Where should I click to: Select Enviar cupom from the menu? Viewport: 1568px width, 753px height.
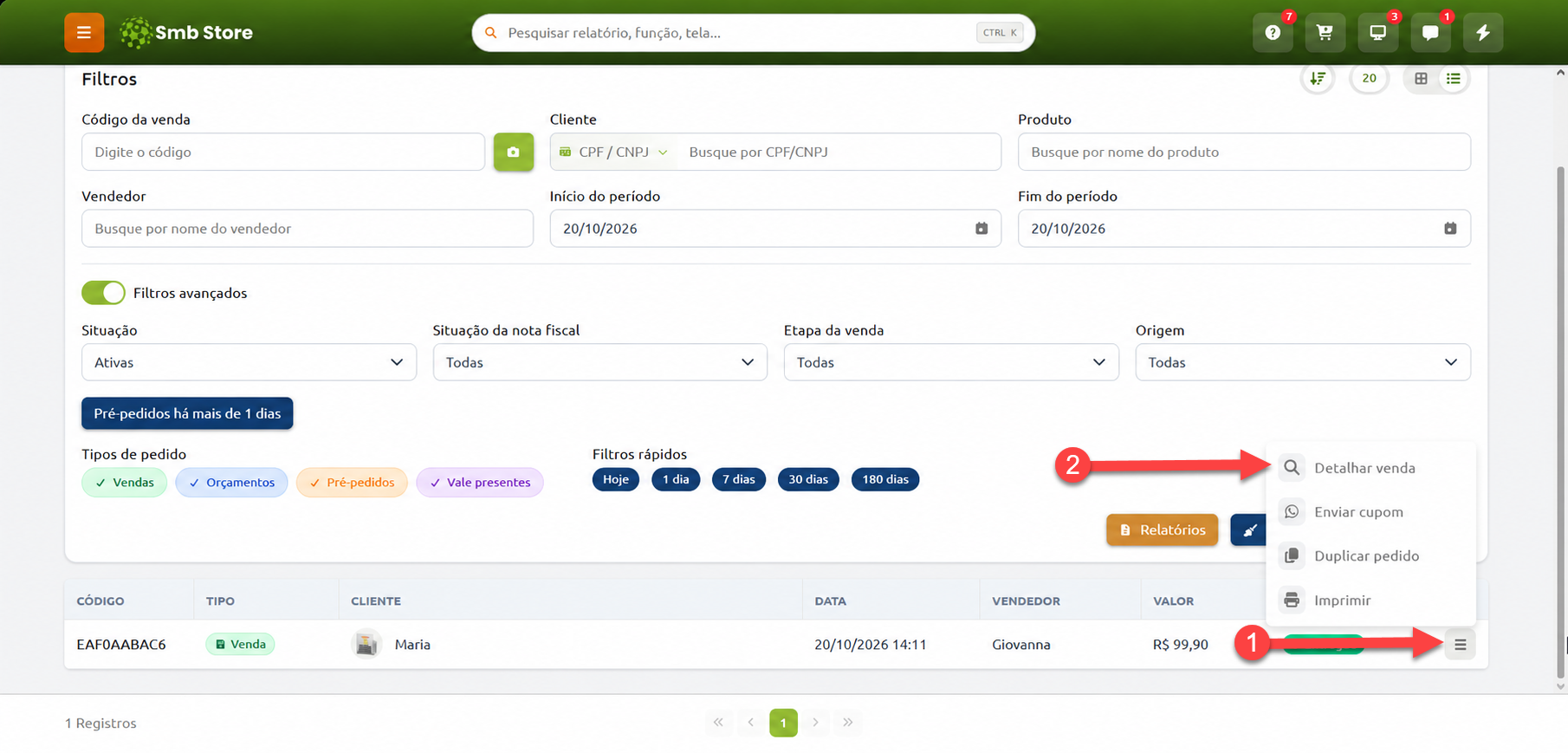1370,512
